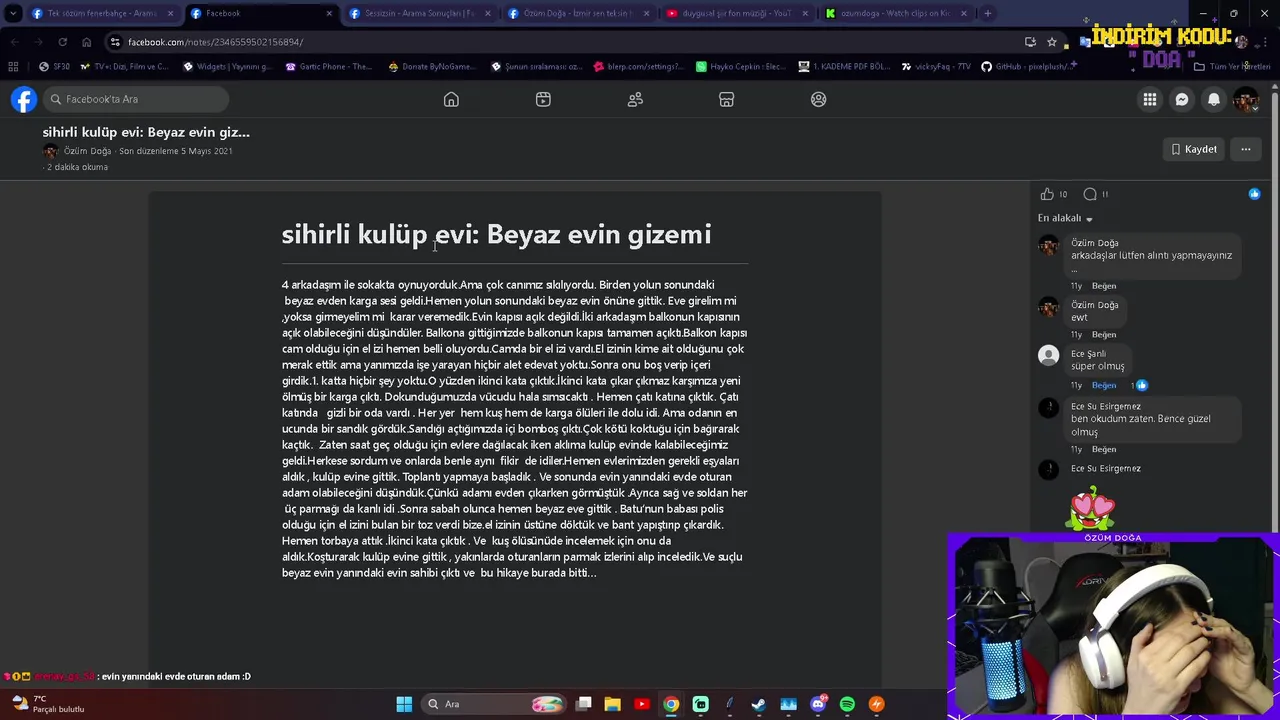Focus the Facebook'ta Ara search box
This screenshot has height=720, width=1280.
tap(136, 99)
